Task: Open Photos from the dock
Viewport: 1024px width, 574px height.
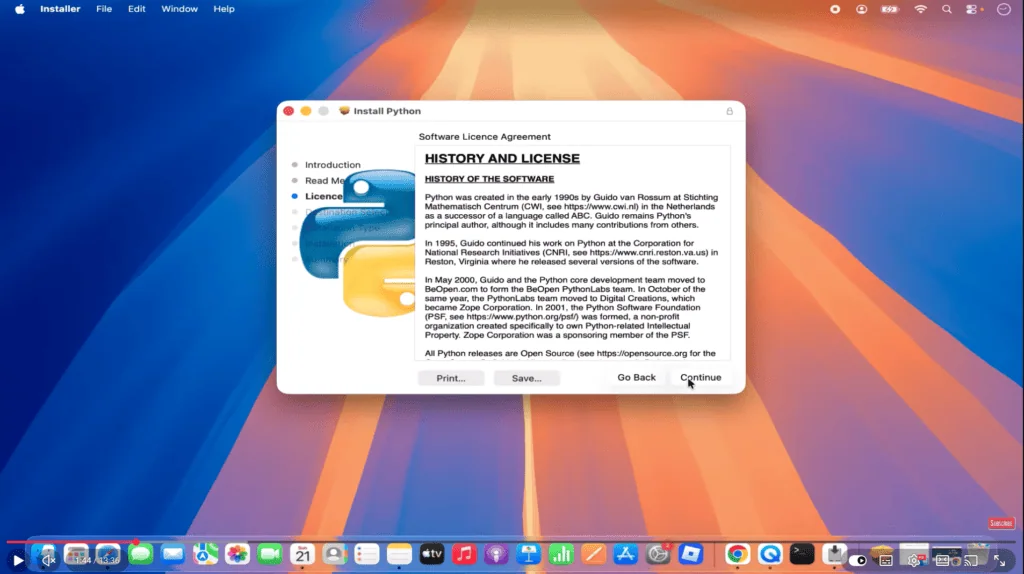Action: click(237, 554)
